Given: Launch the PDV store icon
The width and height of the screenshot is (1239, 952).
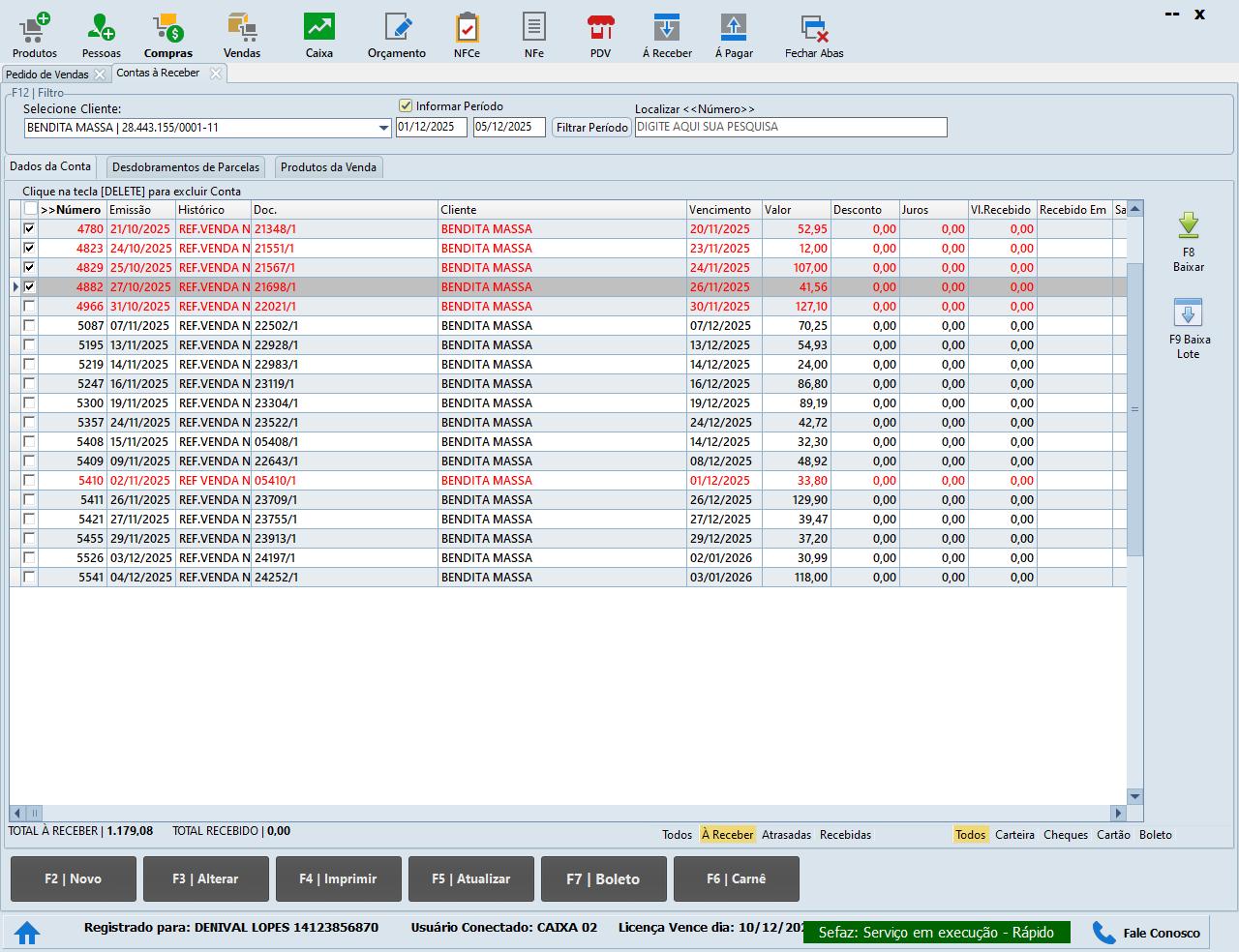Looking at the screenshot, I should click(x=600, y=27).
